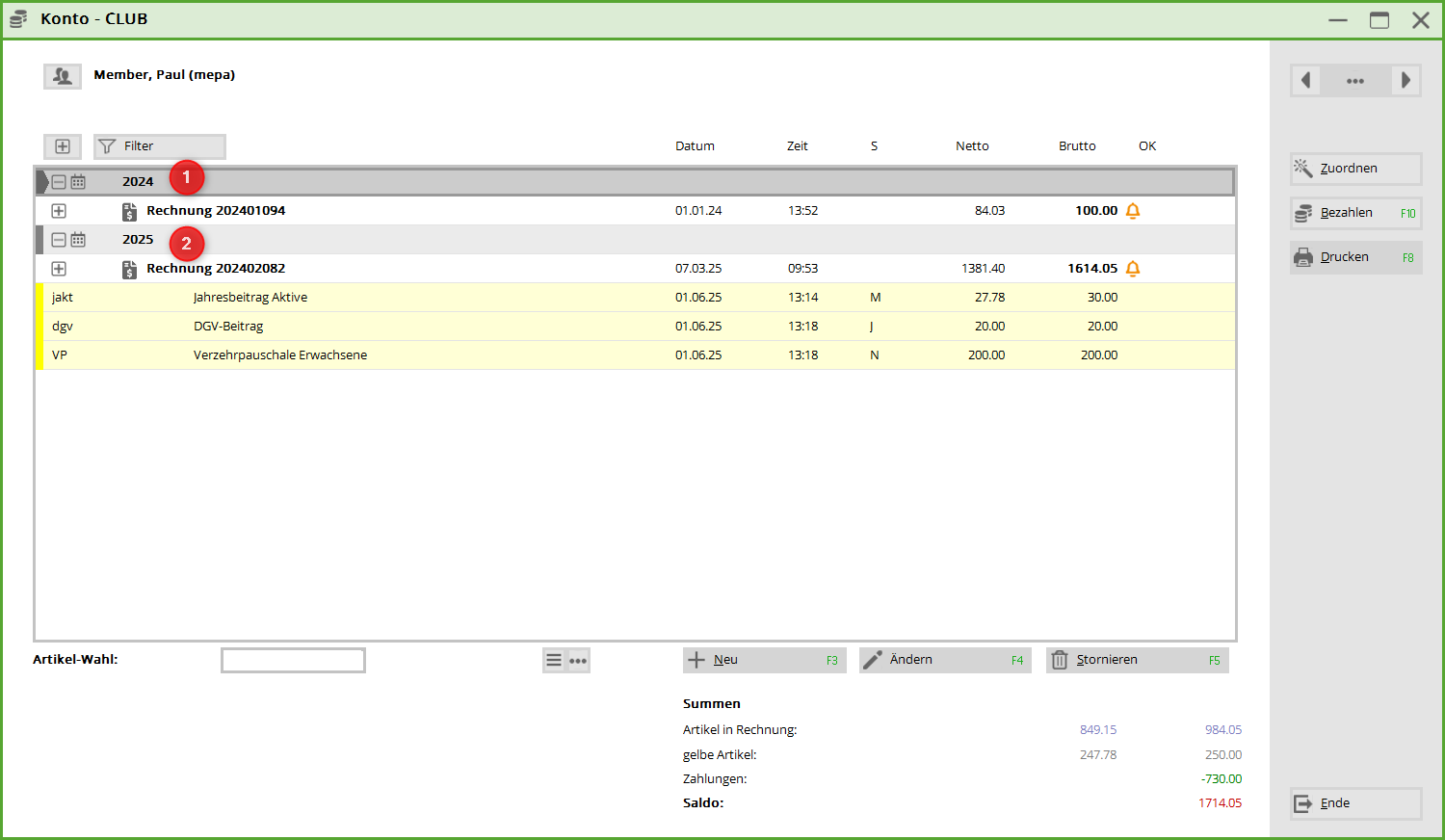Screen dimensions: 1445x840
Task: Go to the previous account with left arrow
Action: 1306,81
